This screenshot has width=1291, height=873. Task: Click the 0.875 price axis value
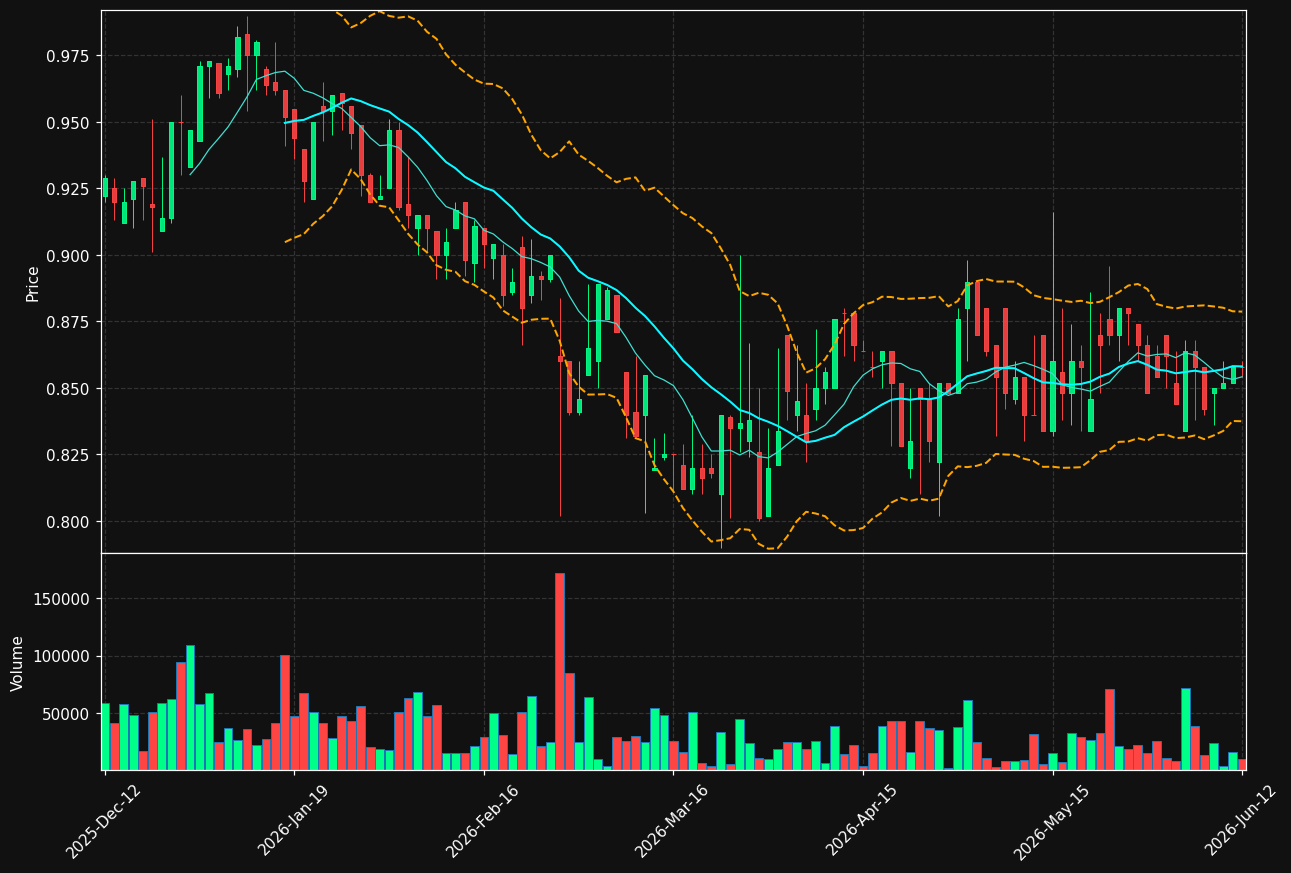tap(69, 322)
